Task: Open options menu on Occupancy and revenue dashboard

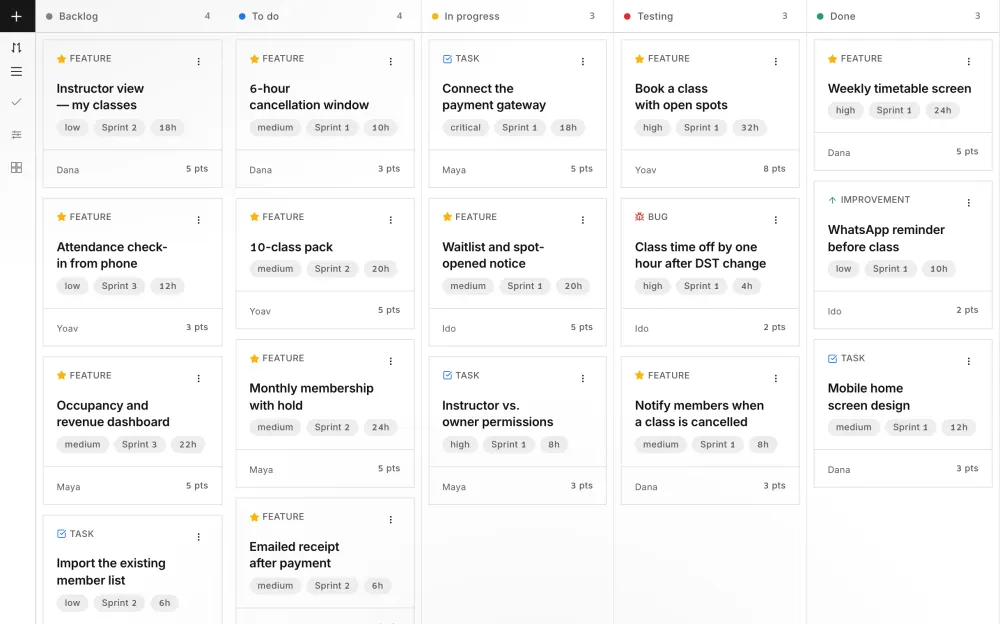Action: [x=198, y=378]
